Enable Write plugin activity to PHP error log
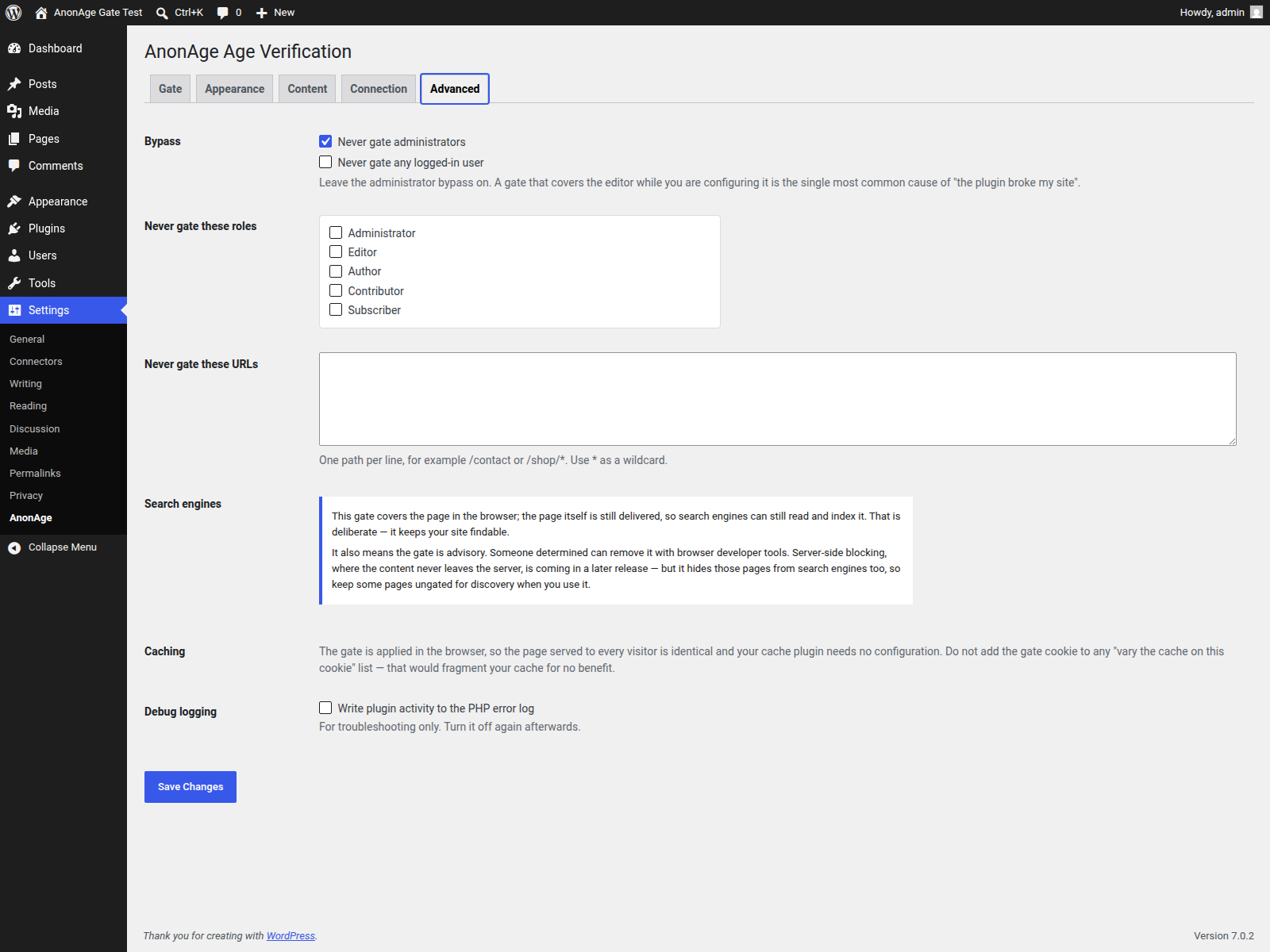Screen dimensions: 1270x952 325,708
